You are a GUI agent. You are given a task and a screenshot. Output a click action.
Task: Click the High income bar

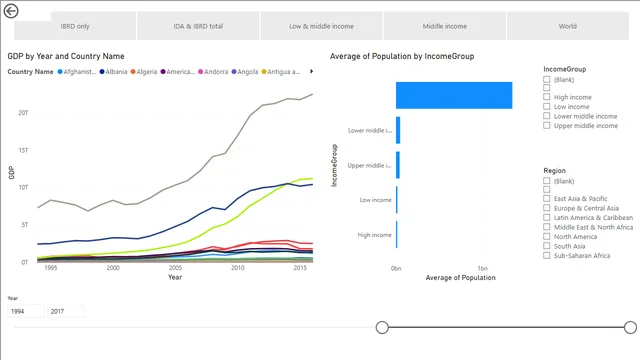tap(397, 235)
